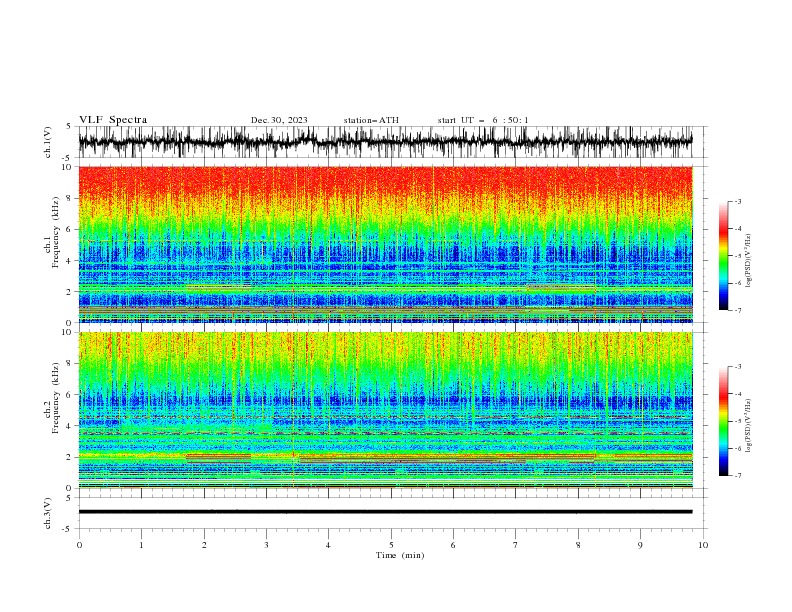Viewport: 792px width, 612px height.
Task: Click time axis tick label "7"
Action: (516, 545)
